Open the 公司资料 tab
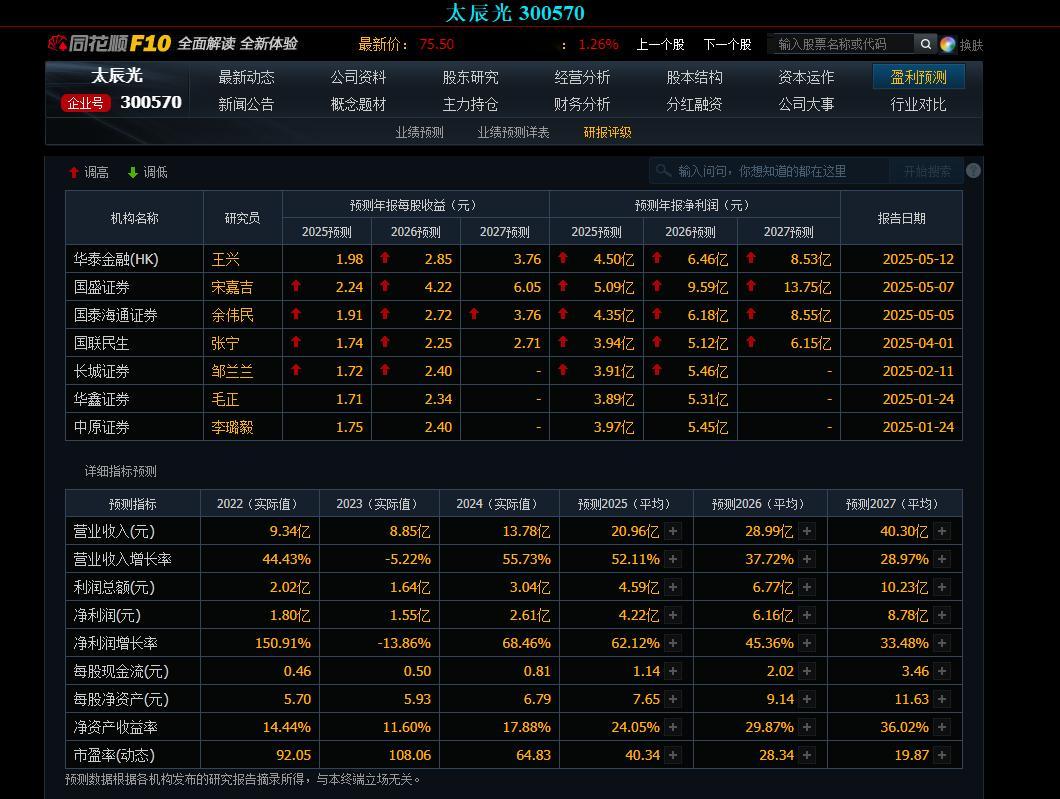1060x799 pixels. 358,77
